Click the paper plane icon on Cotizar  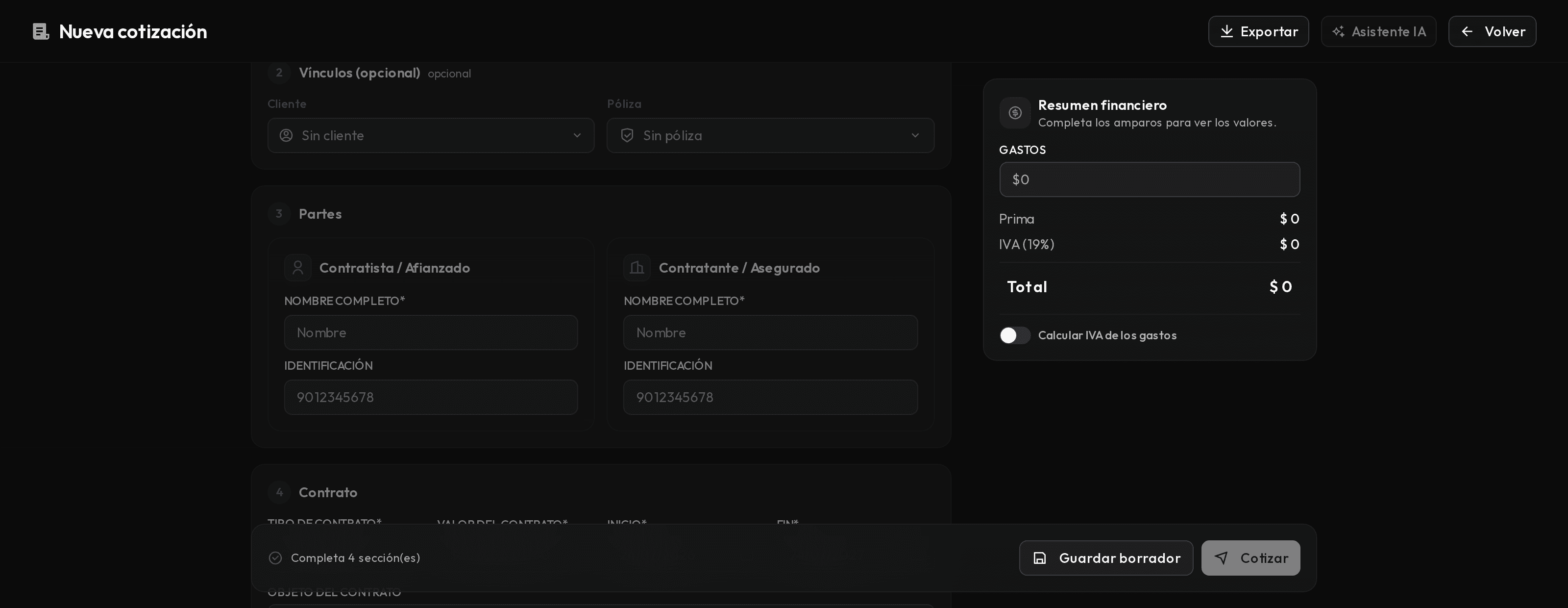[x=1221, y=558]
